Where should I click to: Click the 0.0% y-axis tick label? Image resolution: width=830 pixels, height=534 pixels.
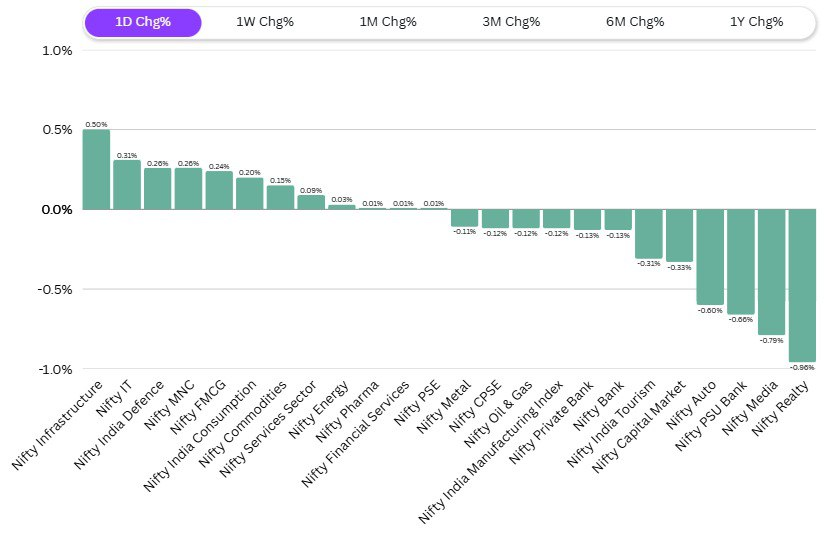point(57,210)
